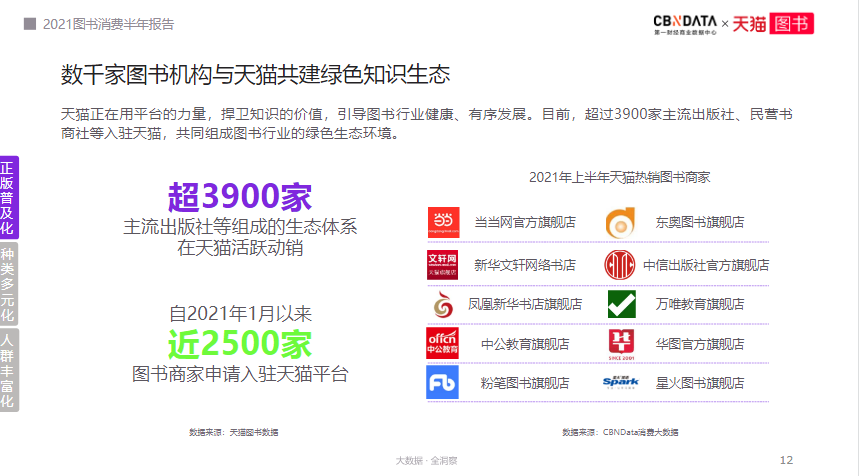The width and height of the screenshot is (859, 476).
Task: Click the green 近2500家 figure
Action: 240,344
